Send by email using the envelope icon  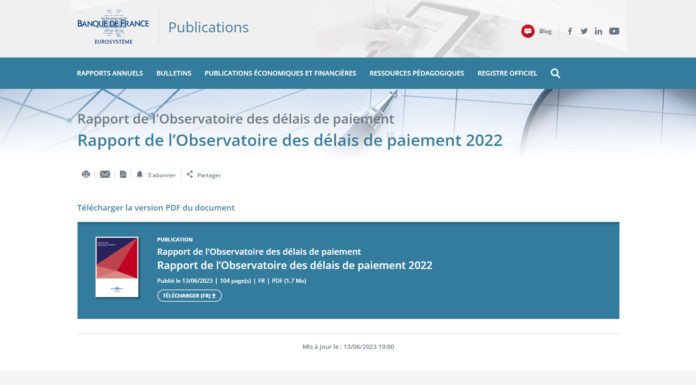(105, 174)
